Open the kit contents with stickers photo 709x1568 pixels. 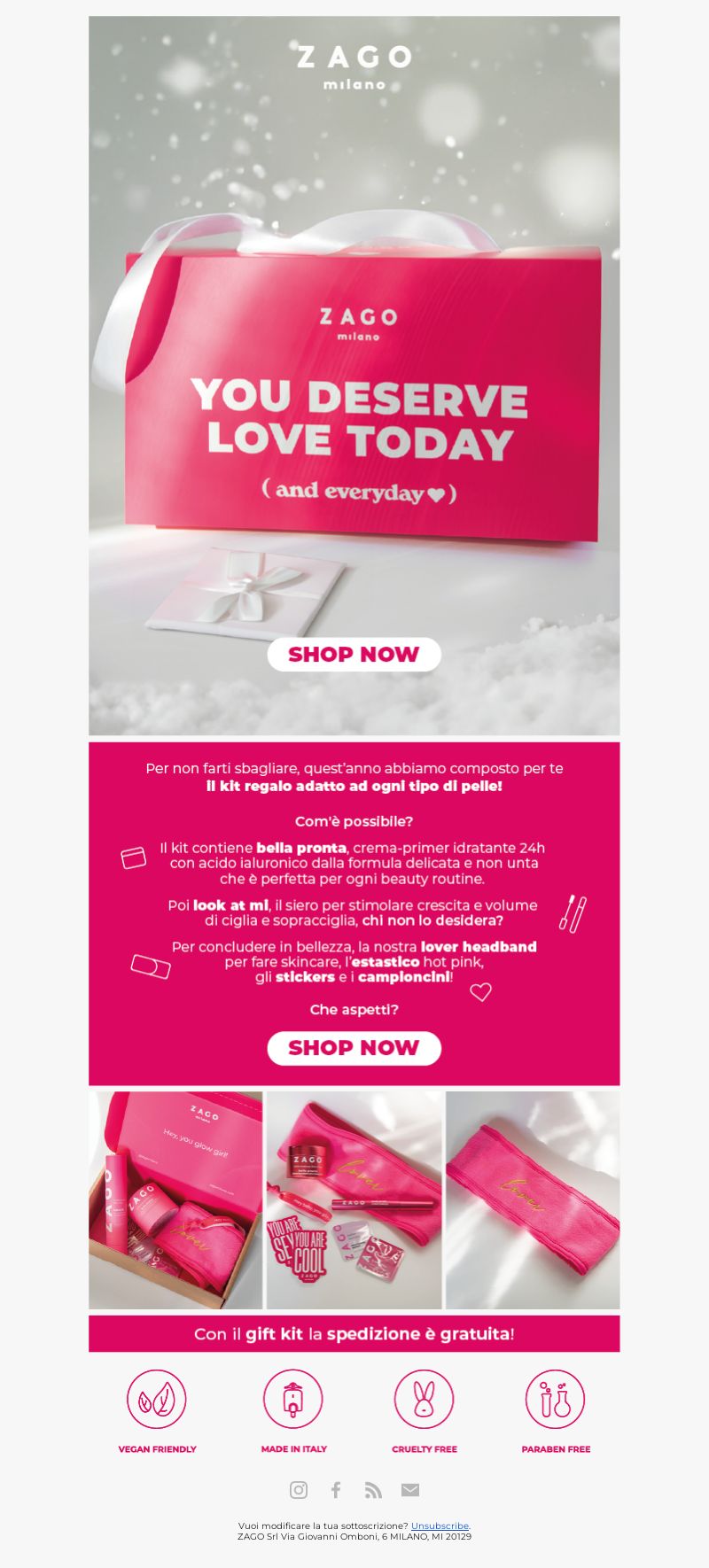coord(354,1200)
